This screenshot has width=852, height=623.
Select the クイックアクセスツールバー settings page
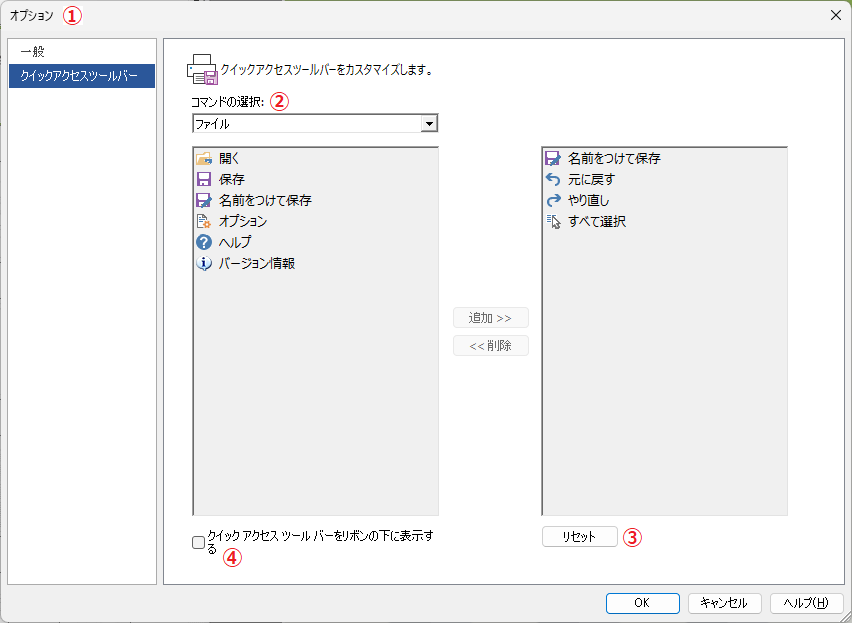tap(82, 74)
